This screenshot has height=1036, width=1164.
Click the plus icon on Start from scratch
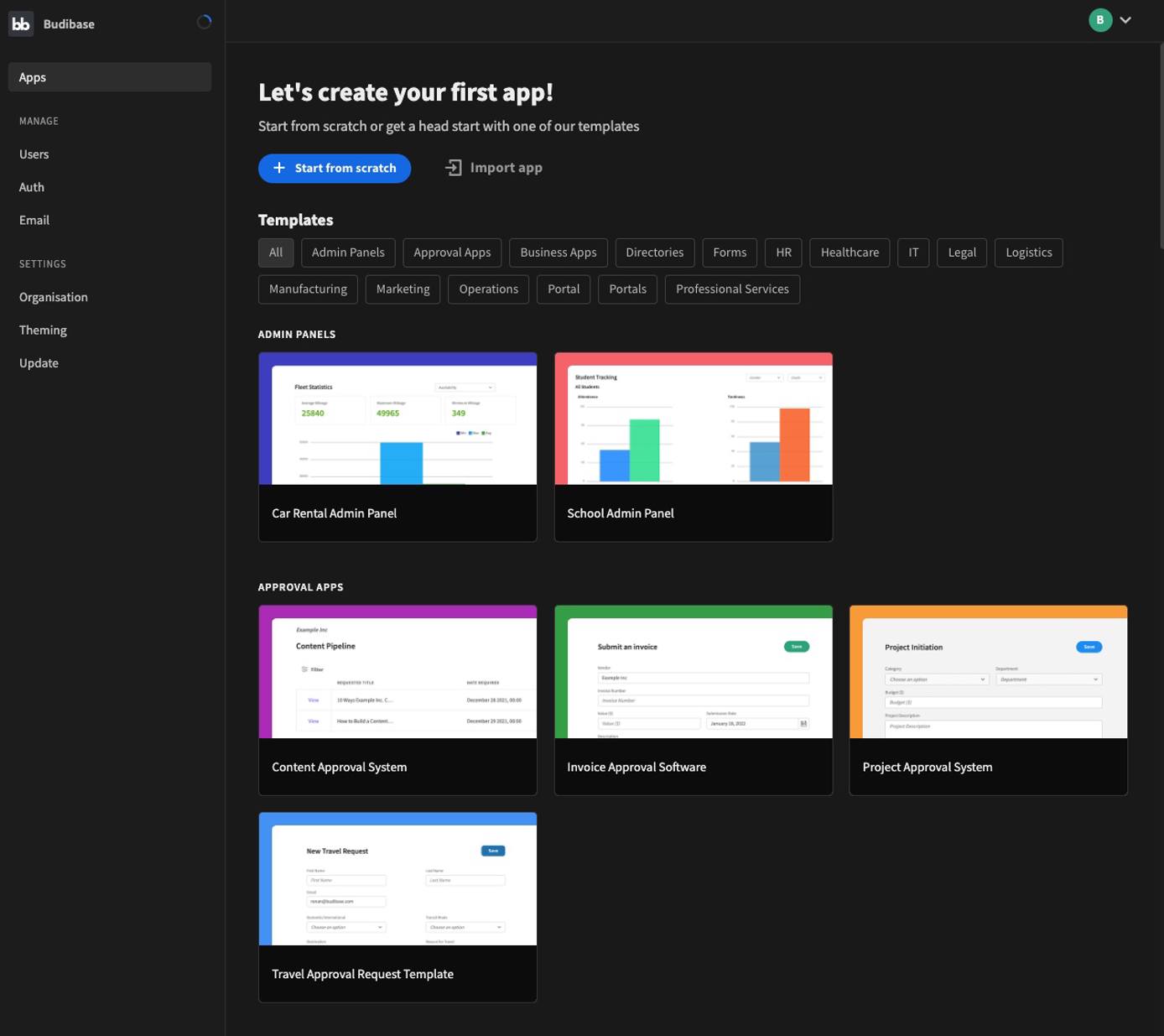279,168
